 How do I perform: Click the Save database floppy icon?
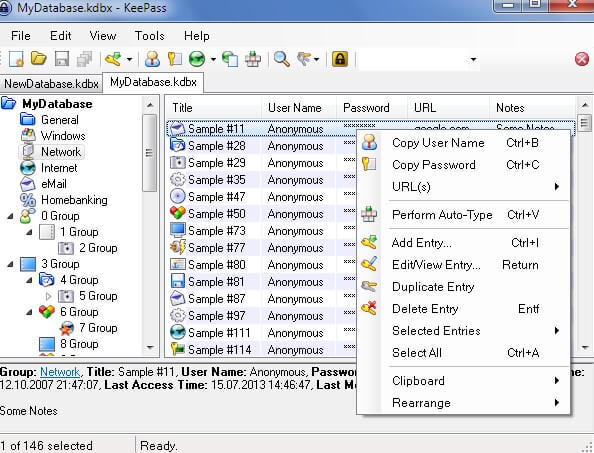(62, 59)
